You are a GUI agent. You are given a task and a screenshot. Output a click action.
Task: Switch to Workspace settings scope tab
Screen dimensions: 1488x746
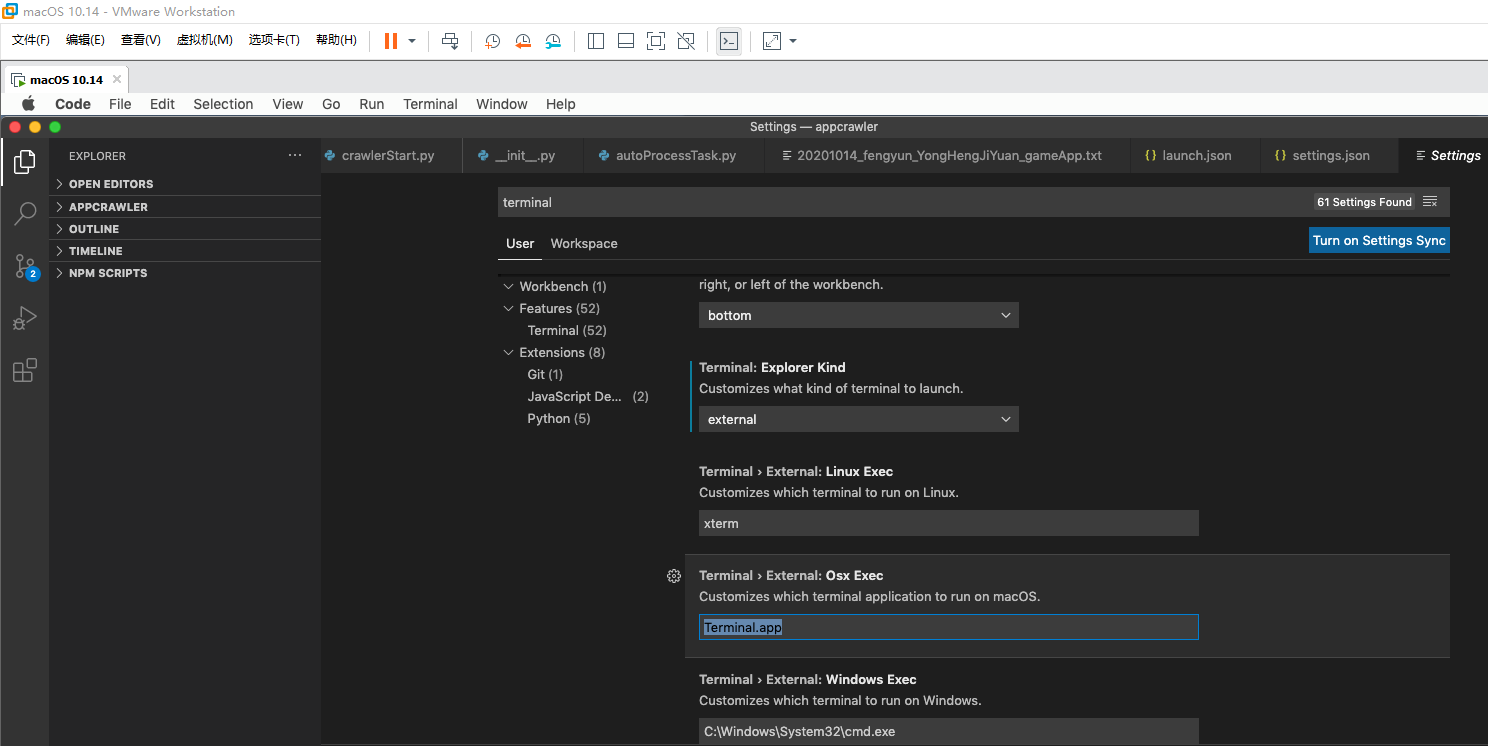[x=584, y=244]
